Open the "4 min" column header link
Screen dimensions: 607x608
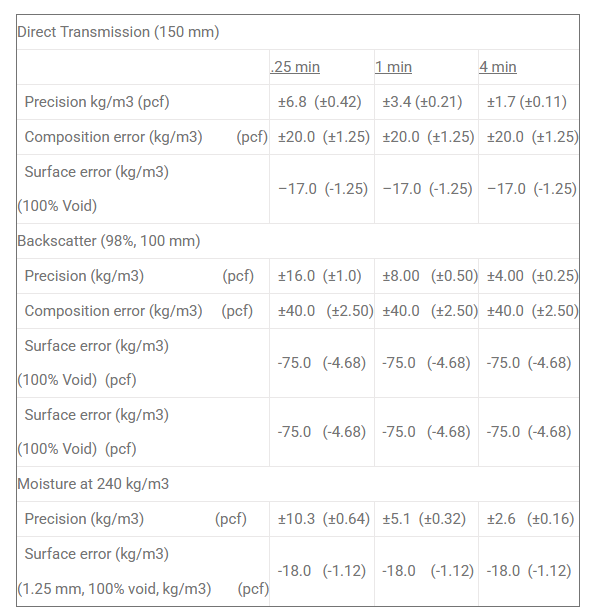497,67
